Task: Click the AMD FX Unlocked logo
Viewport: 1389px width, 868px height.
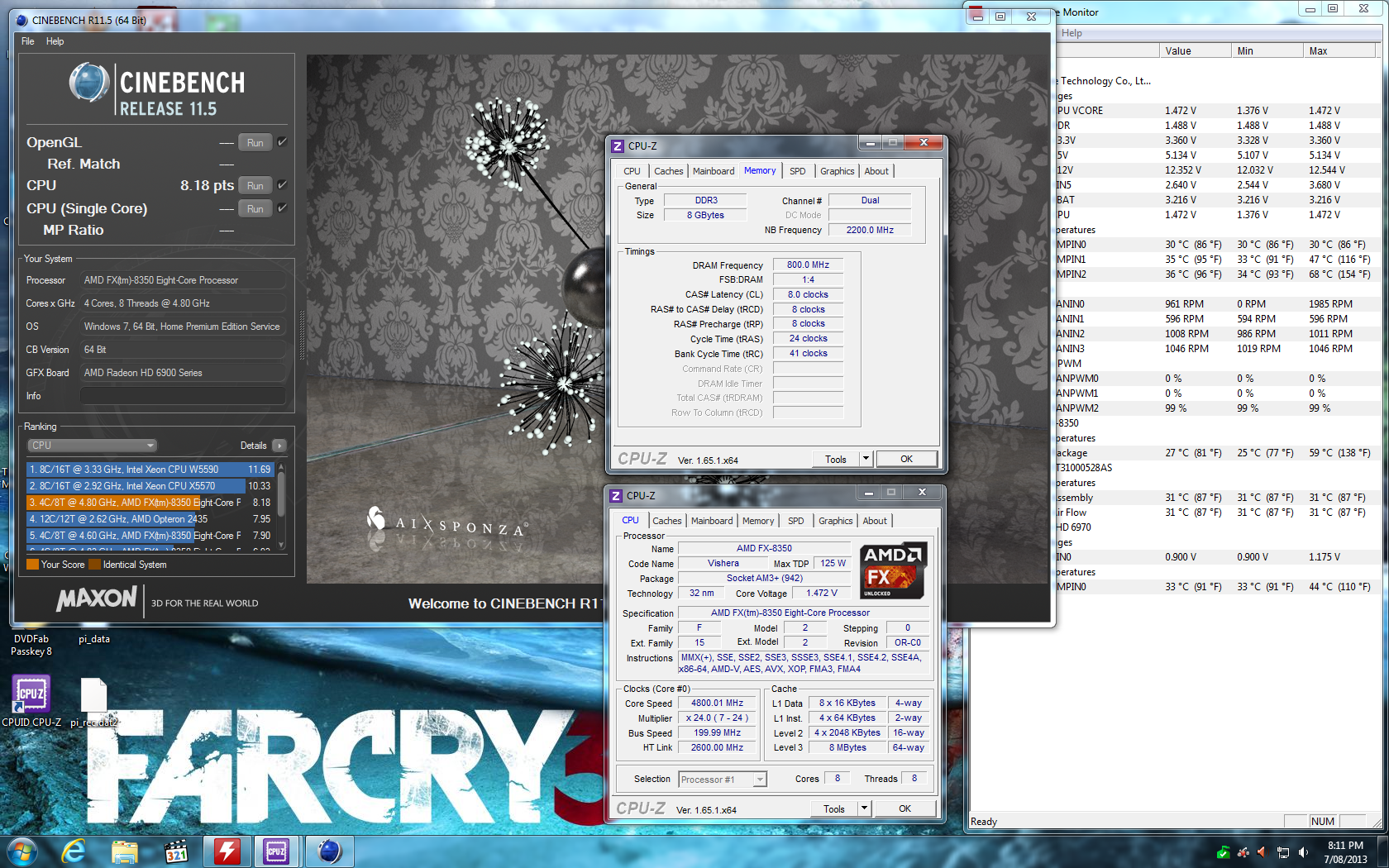Action: click(893, 570)
